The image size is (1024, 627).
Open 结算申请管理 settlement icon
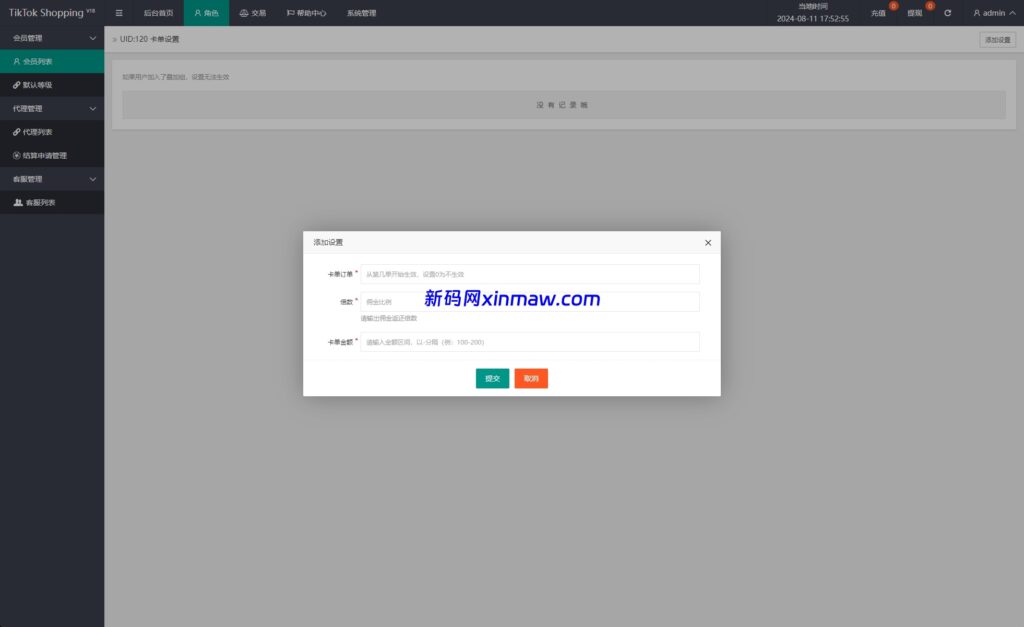[17, 155]
